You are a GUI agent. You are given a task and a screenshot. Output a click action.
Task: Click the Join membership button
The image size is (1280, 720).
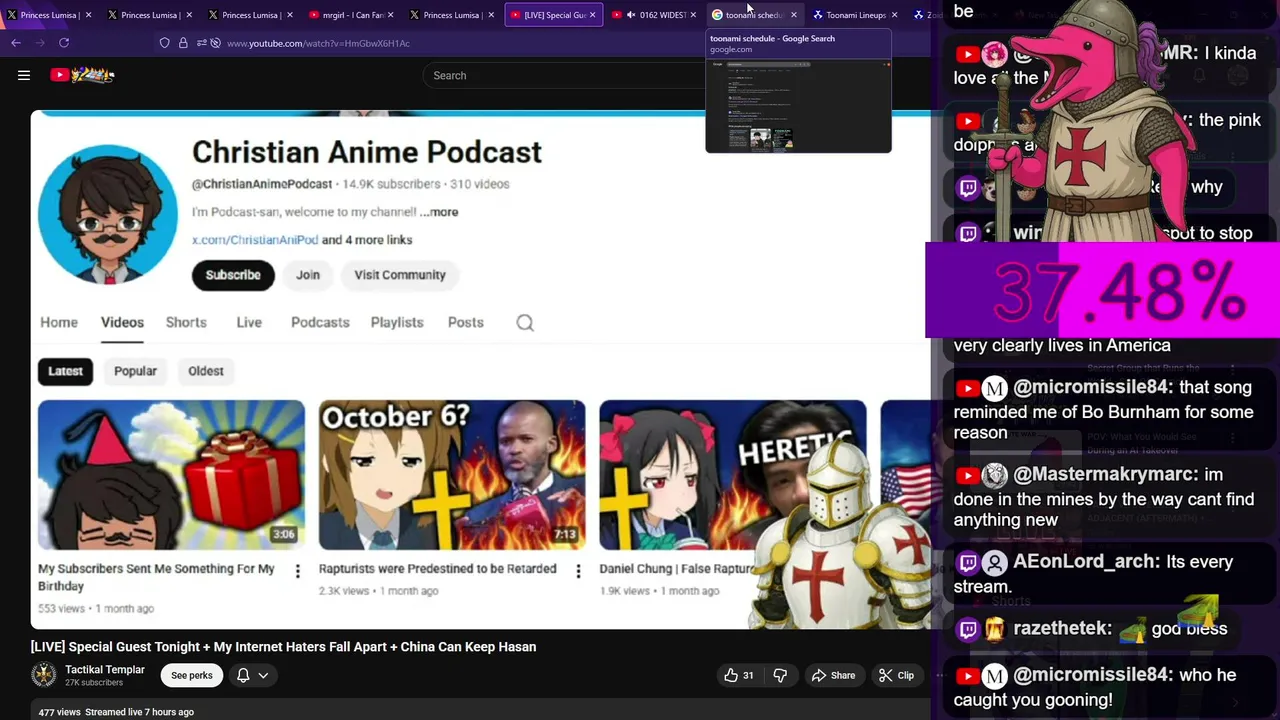tap(308, 275)
